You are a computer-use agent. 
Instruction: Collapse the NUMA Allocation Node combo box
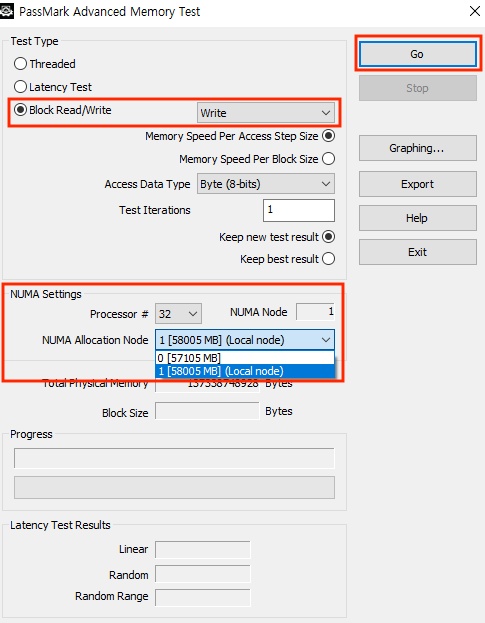(245, 340)
